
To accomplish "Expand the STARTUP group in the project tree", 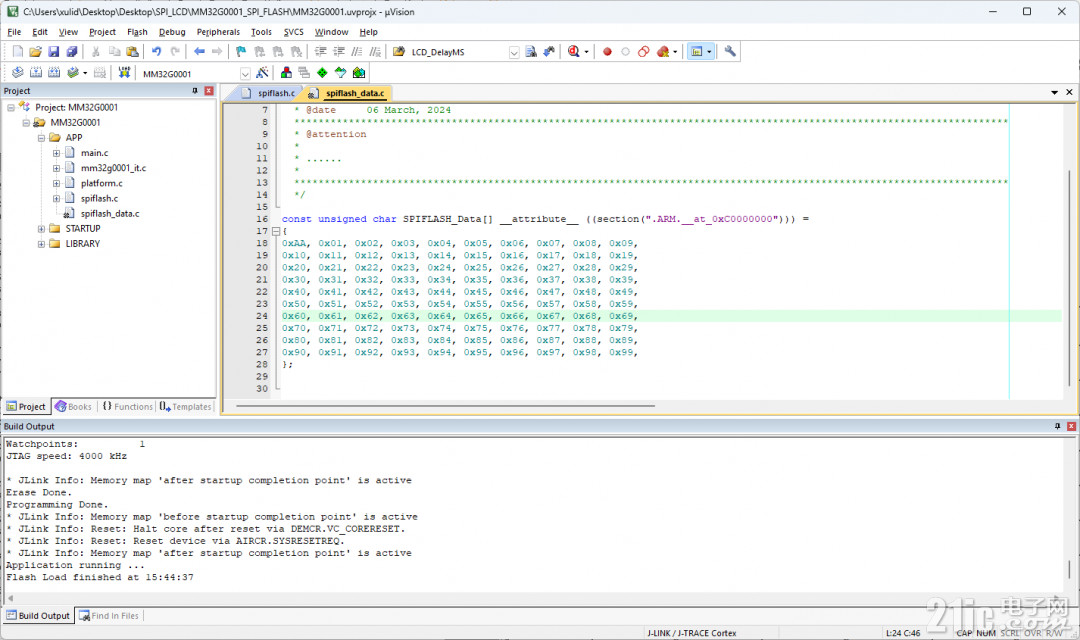I will tap(41, 229).
